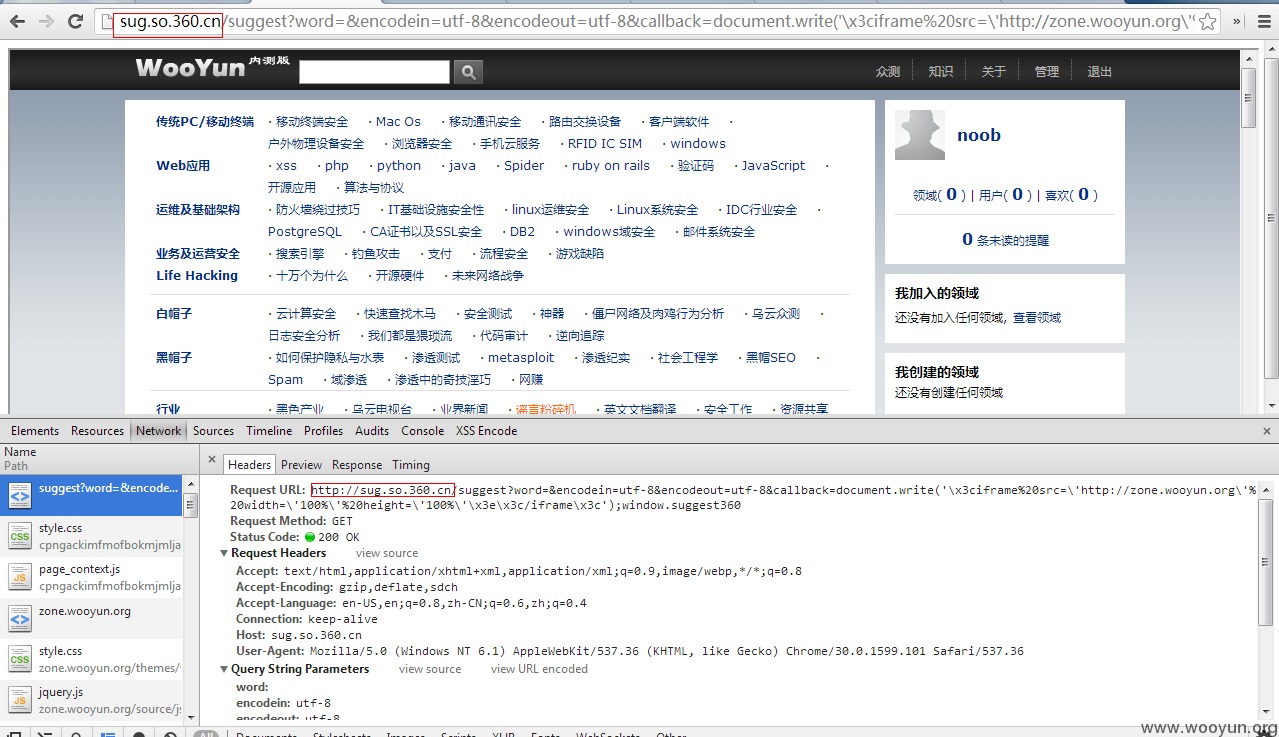Screen dimensions: 1279x737
Task: Show hidden extensions via » chevron
Action: point(1237,21)
